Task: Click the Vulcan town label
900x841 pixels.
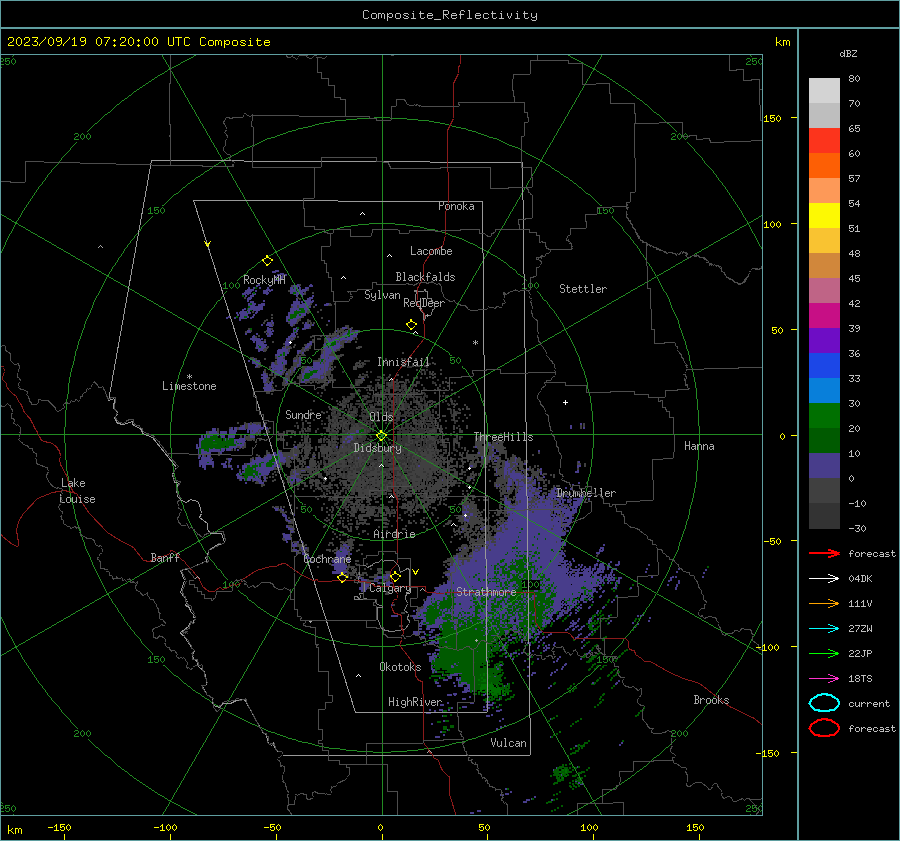Action: coord(508,743)
